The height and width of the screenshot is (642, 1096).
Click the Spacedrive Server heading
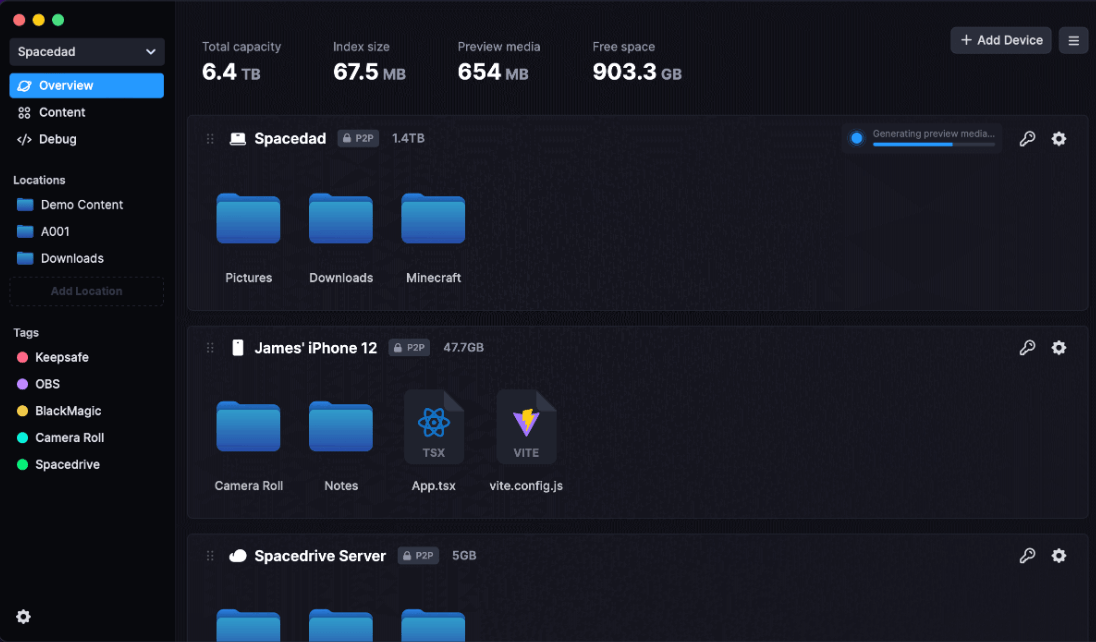click(320, 556)
